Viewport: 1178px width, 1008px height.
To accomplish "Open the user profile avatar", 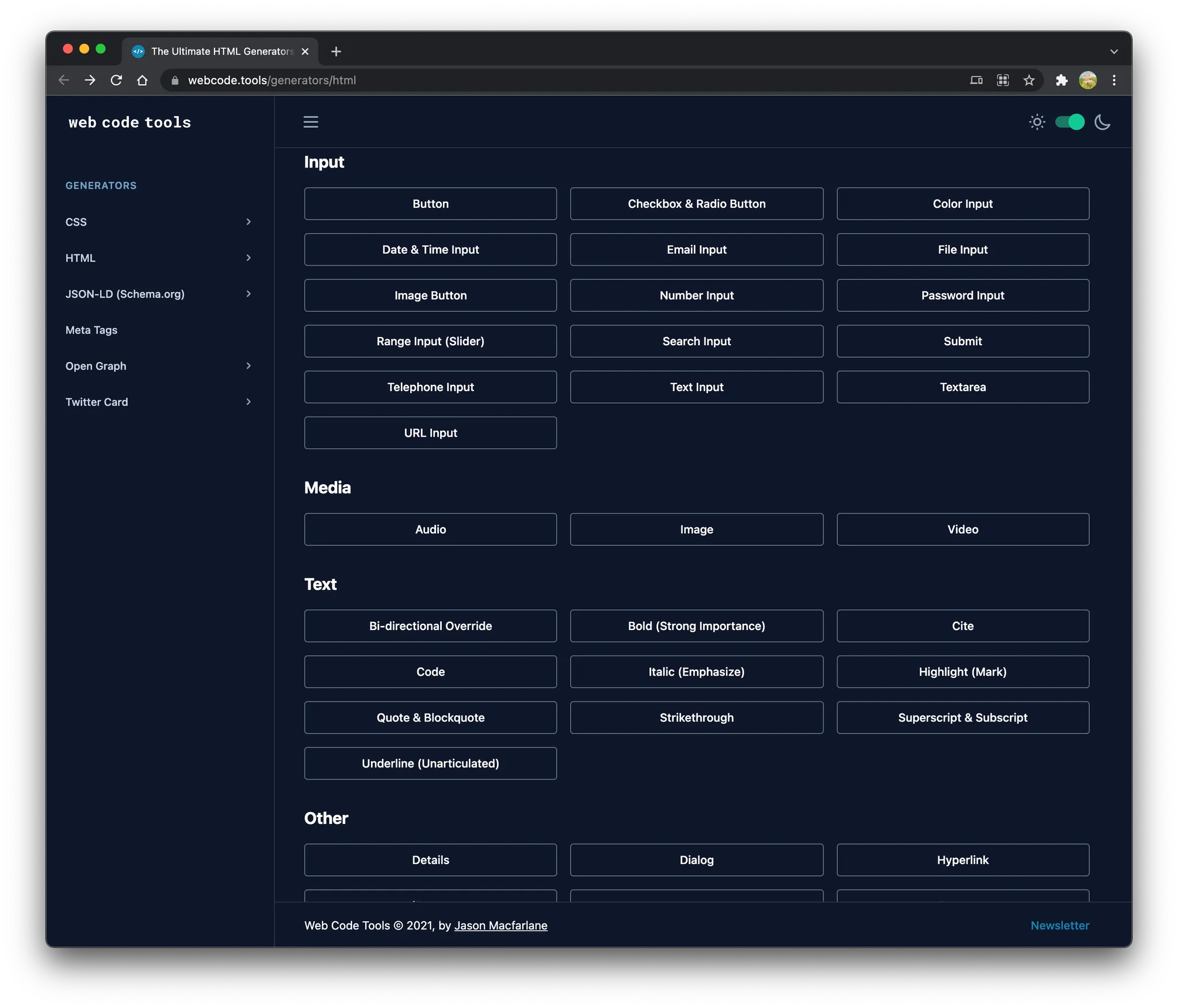I will tap(1088, 81).
